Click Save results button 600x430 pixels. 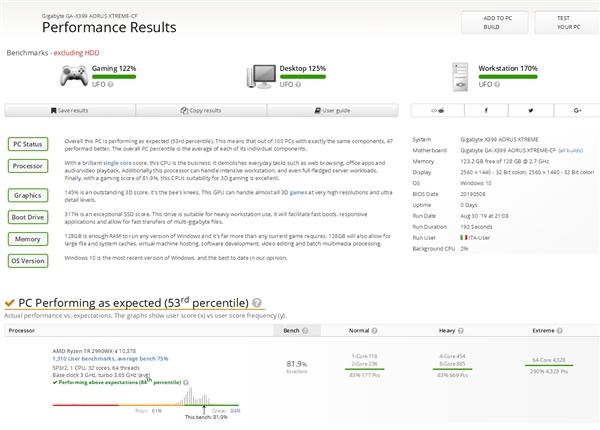[69, 110]
